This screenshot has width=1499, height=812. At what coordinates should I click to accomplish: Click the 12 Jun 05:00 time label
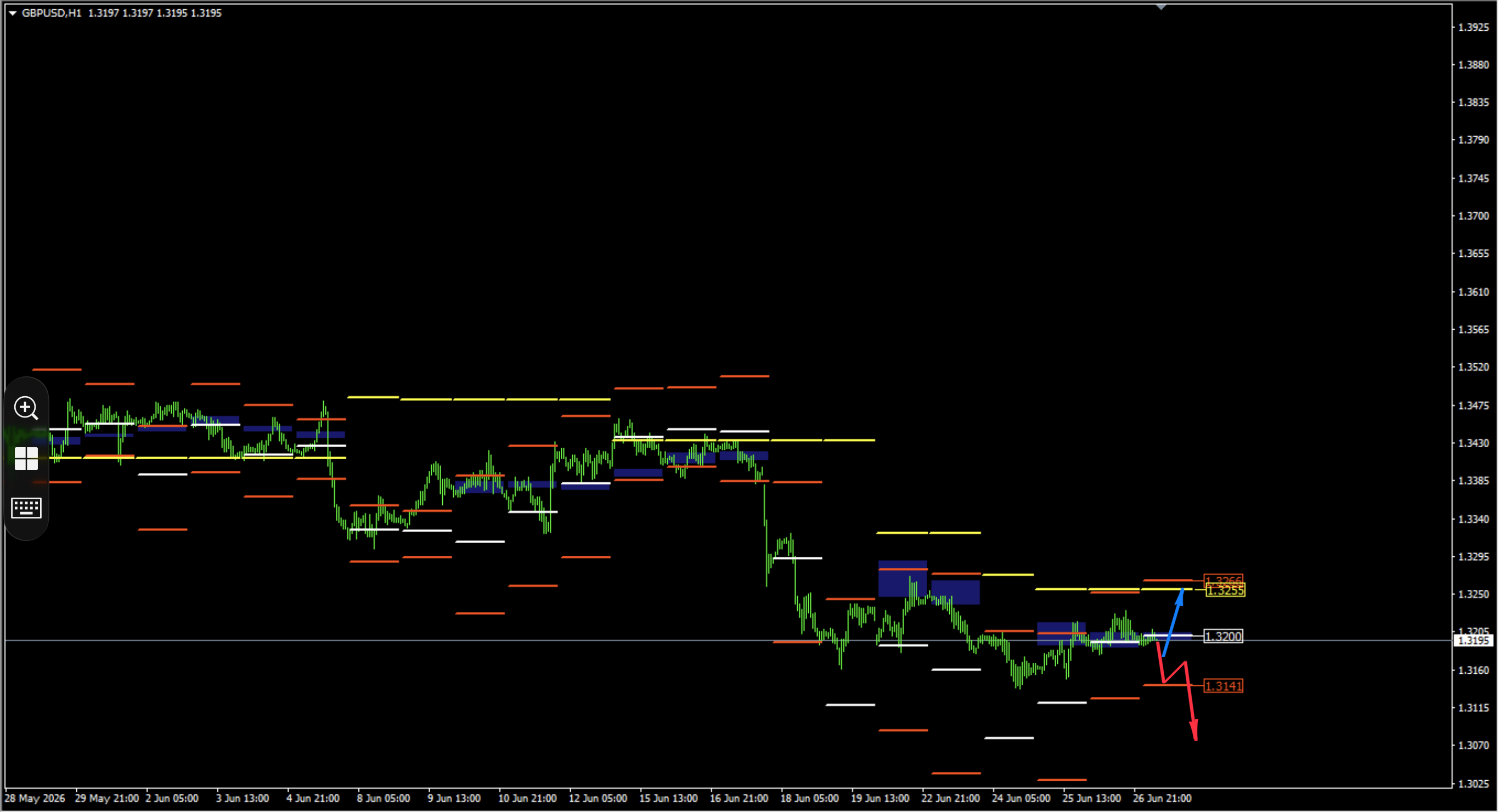tap(598, 798)
